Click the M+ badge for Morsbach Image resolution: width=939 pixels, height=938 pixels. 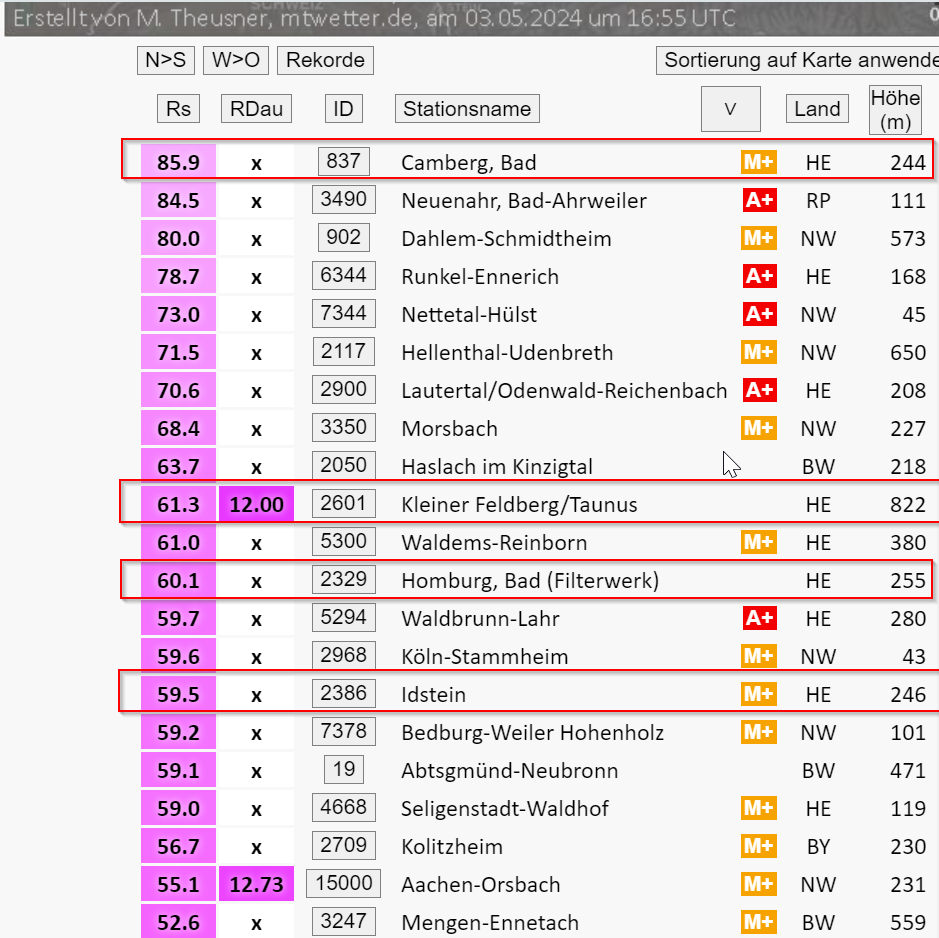[759, 428]
